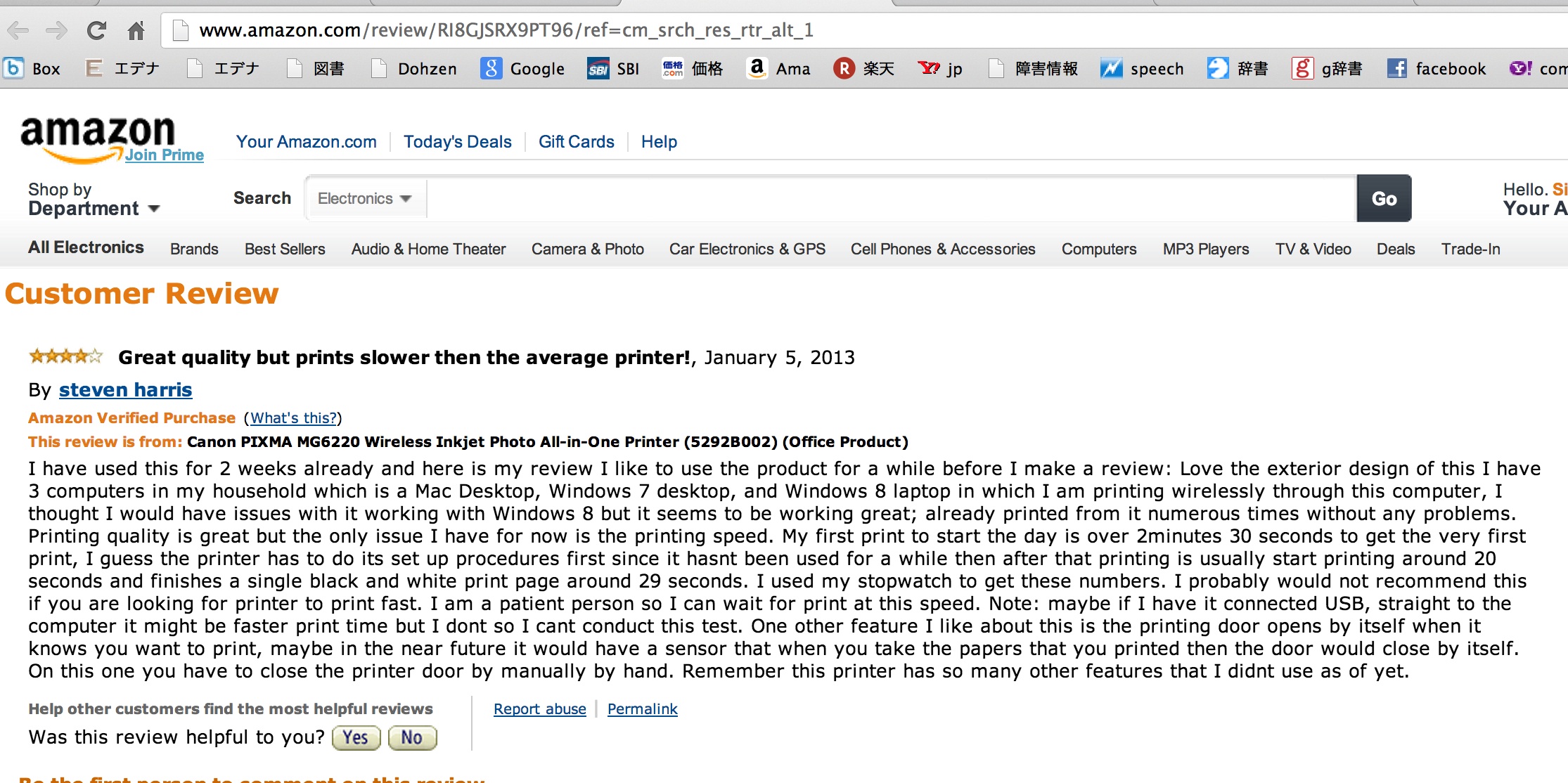Click the Go search button

tap(1384, 198)
